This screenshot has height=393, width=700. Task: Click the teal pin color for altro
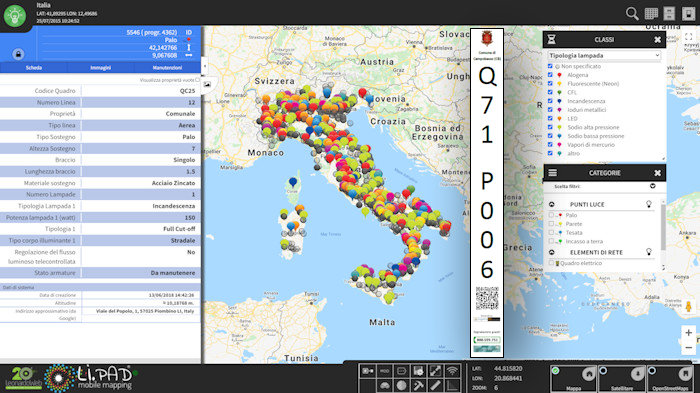(x=559, y=153)
